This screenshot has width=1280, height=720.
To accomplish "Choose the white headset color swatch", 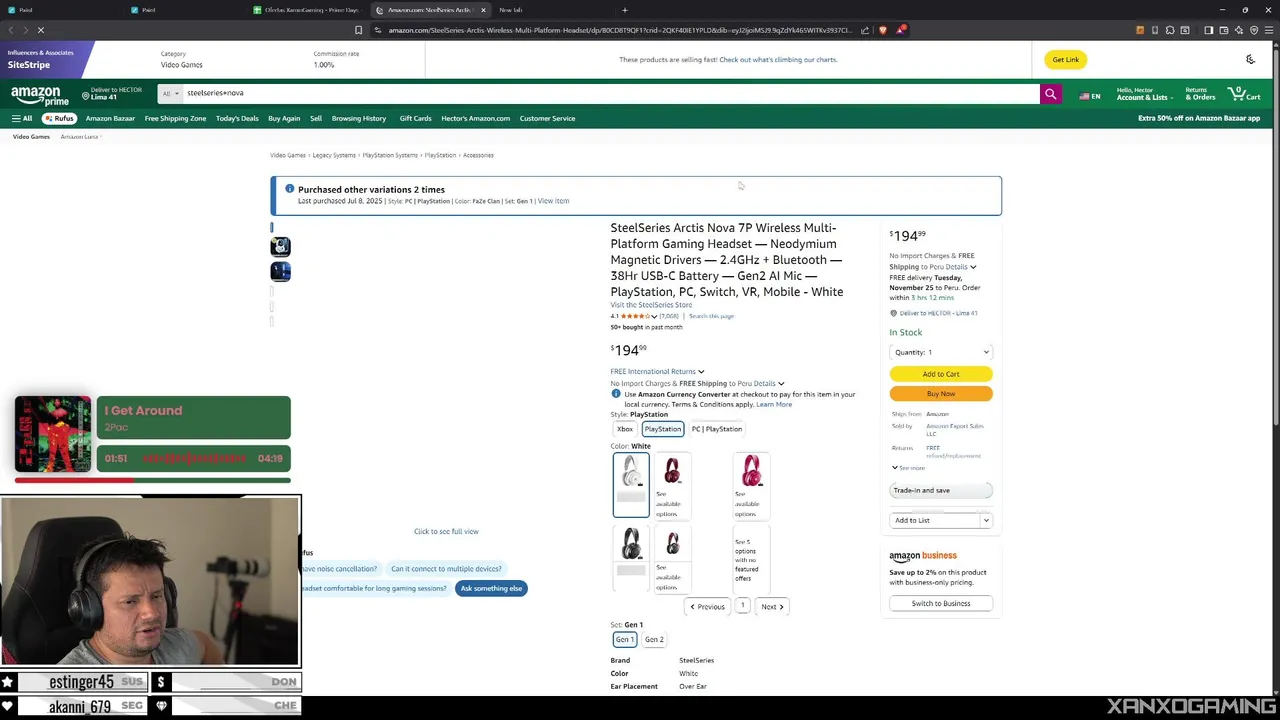I will [631, 485].
